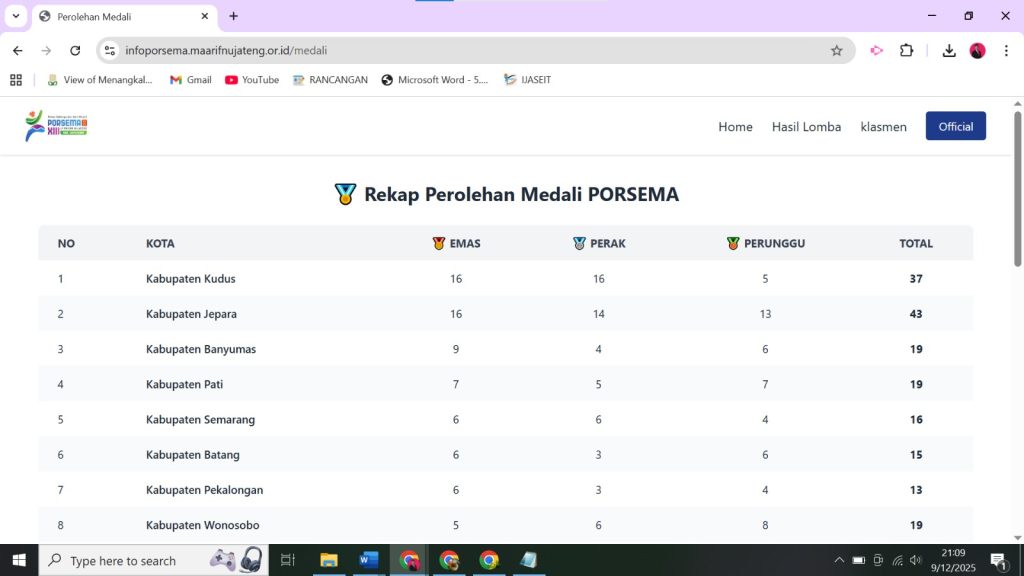This screenshot has height=576, width=1024.
Task: Click the PORSEMA XIII logo
Action: pyautogui.click(x=55, y=126)
